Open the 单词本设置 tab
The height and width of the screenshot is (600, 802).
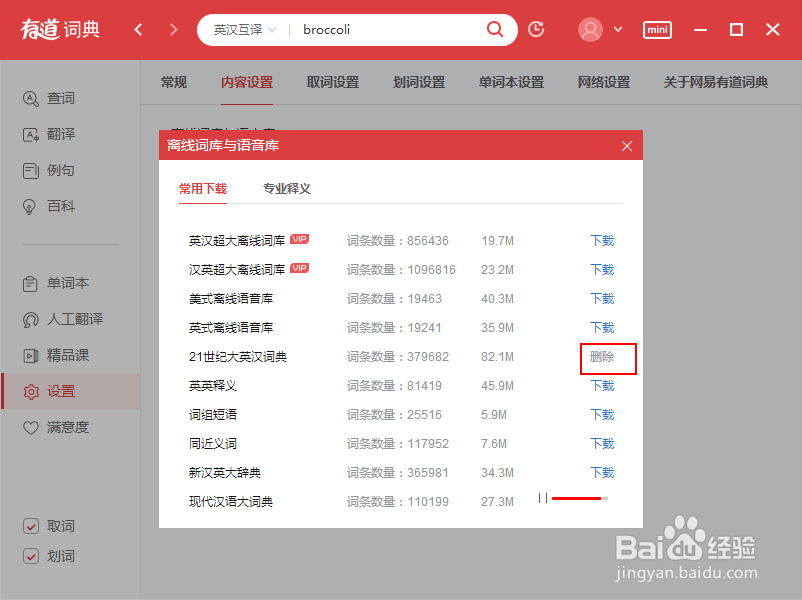point(511,82)
